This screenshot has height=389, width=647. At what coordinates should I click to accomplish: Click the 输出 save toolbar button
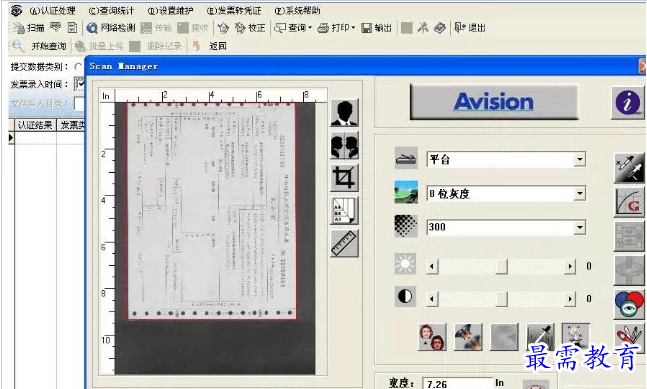click(x=376, y=28)
